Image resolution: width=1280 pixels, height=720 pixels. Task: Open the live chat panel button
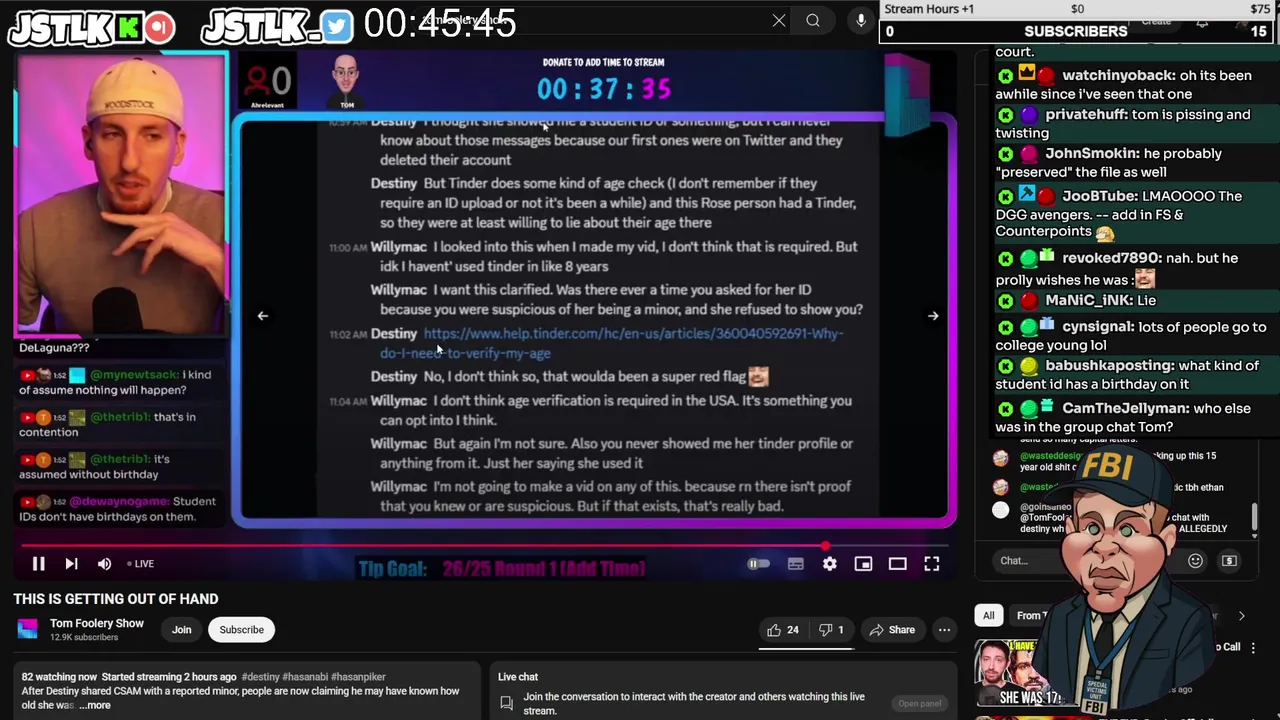919,703
